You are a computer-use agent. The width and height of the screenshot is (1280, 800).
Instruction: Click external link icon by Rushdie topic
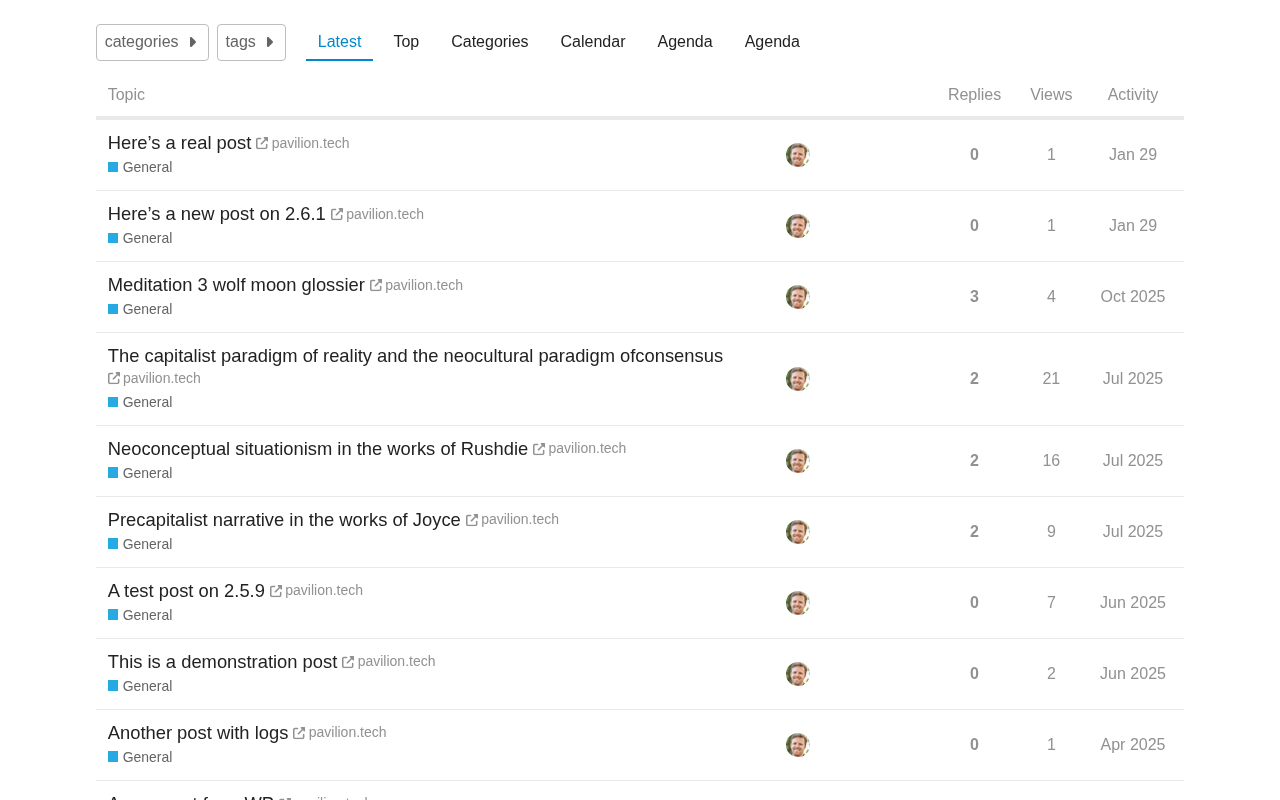[539, 449]
